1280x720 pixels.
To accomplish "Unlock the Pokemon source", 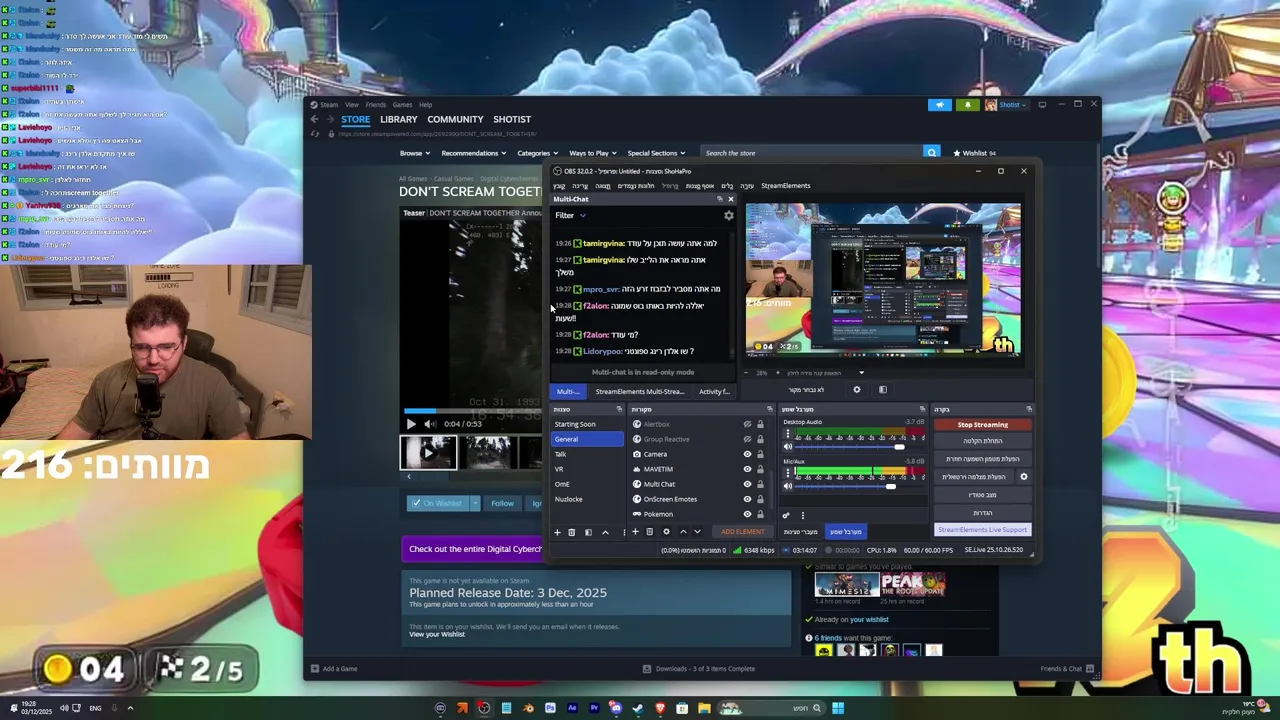I will pyautogui.click(x=760, y=514).
